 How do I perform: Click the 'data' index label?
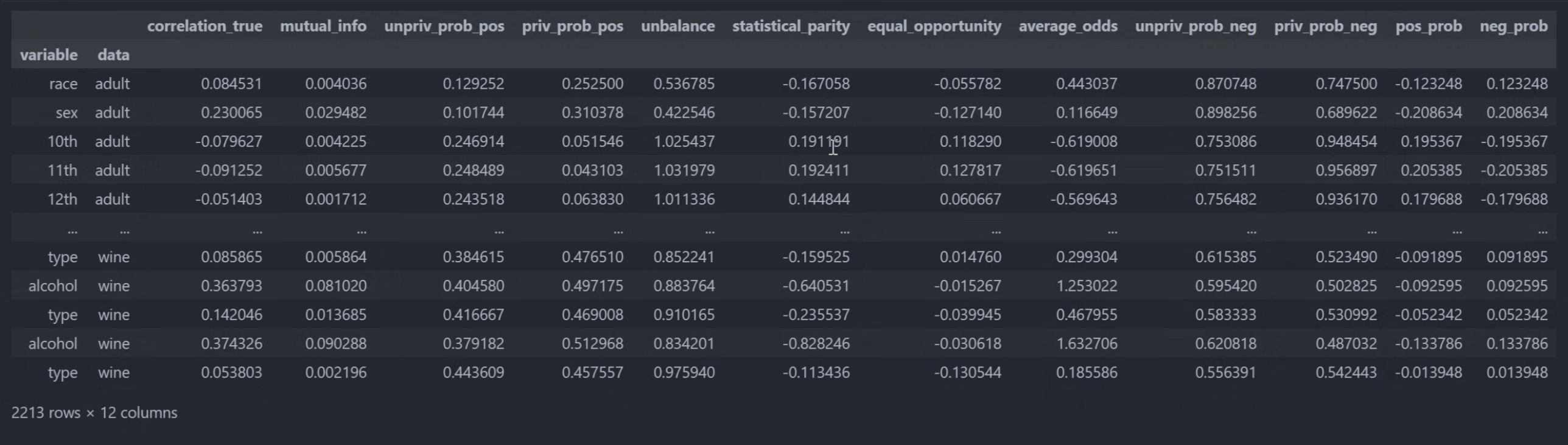click(x=113, y=55)
